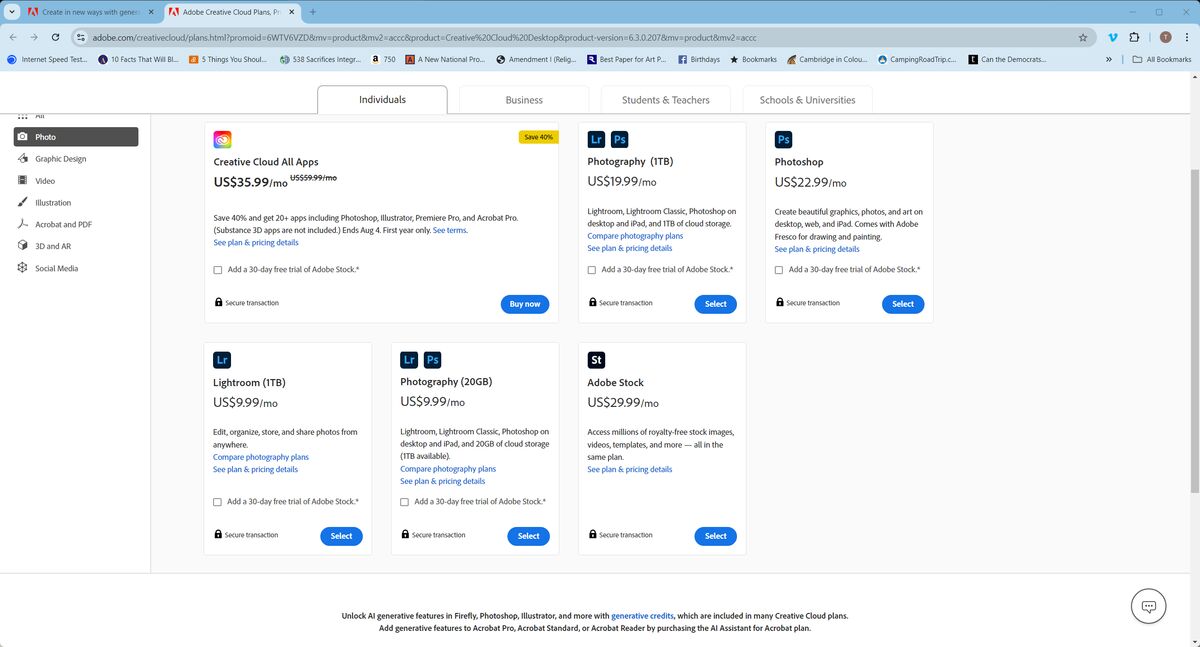This screenshot has width=1200, height=647.
Task: Switch to the Business plans tab
Action: [524, 100]
